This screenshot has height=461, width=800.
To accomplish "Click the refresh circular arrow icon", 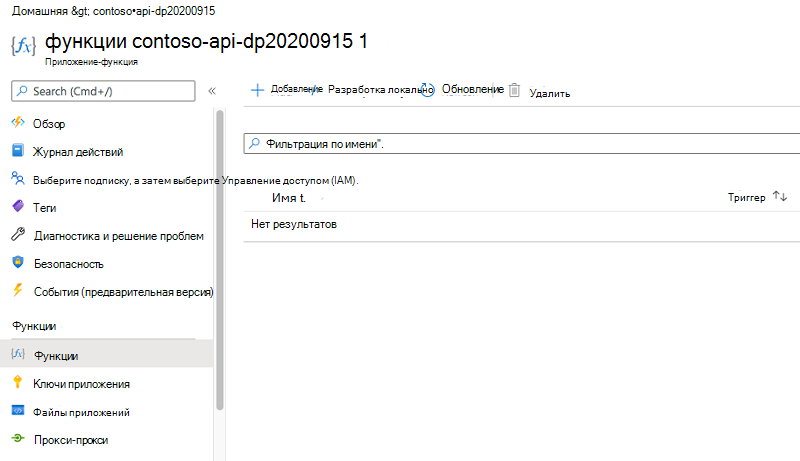I will click(428, 90).
